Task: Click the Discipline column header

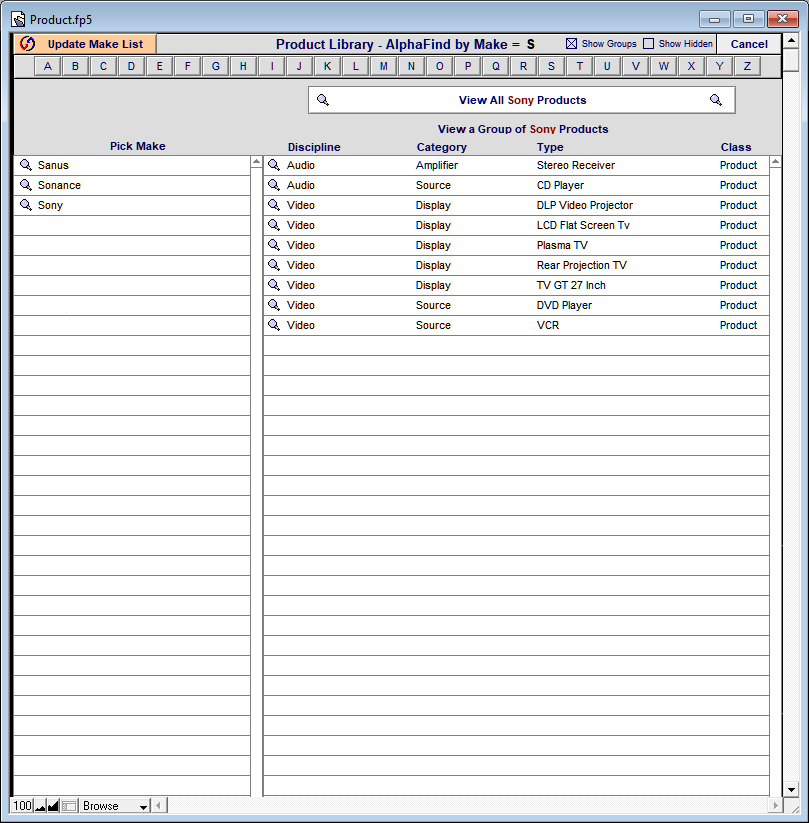Action: click(x=314, y=147)
